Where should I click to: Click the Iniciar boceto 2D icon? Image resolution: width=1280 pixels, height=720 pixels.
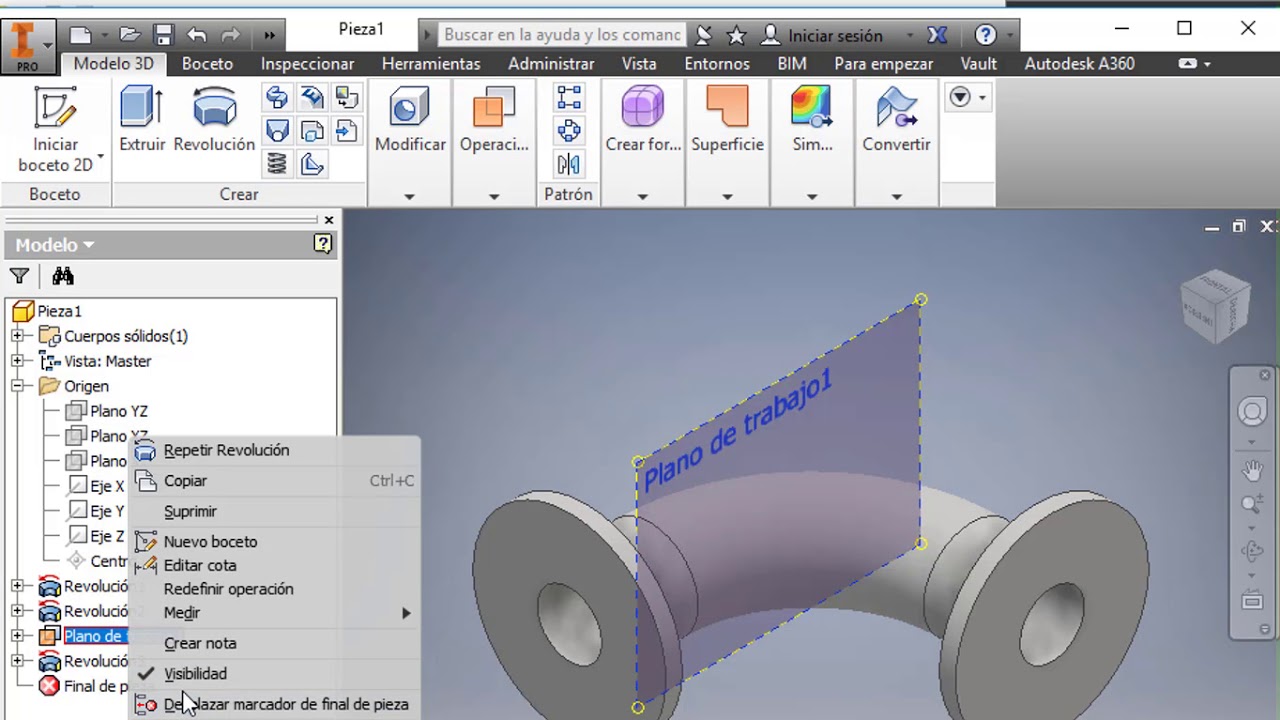point(55,107)
